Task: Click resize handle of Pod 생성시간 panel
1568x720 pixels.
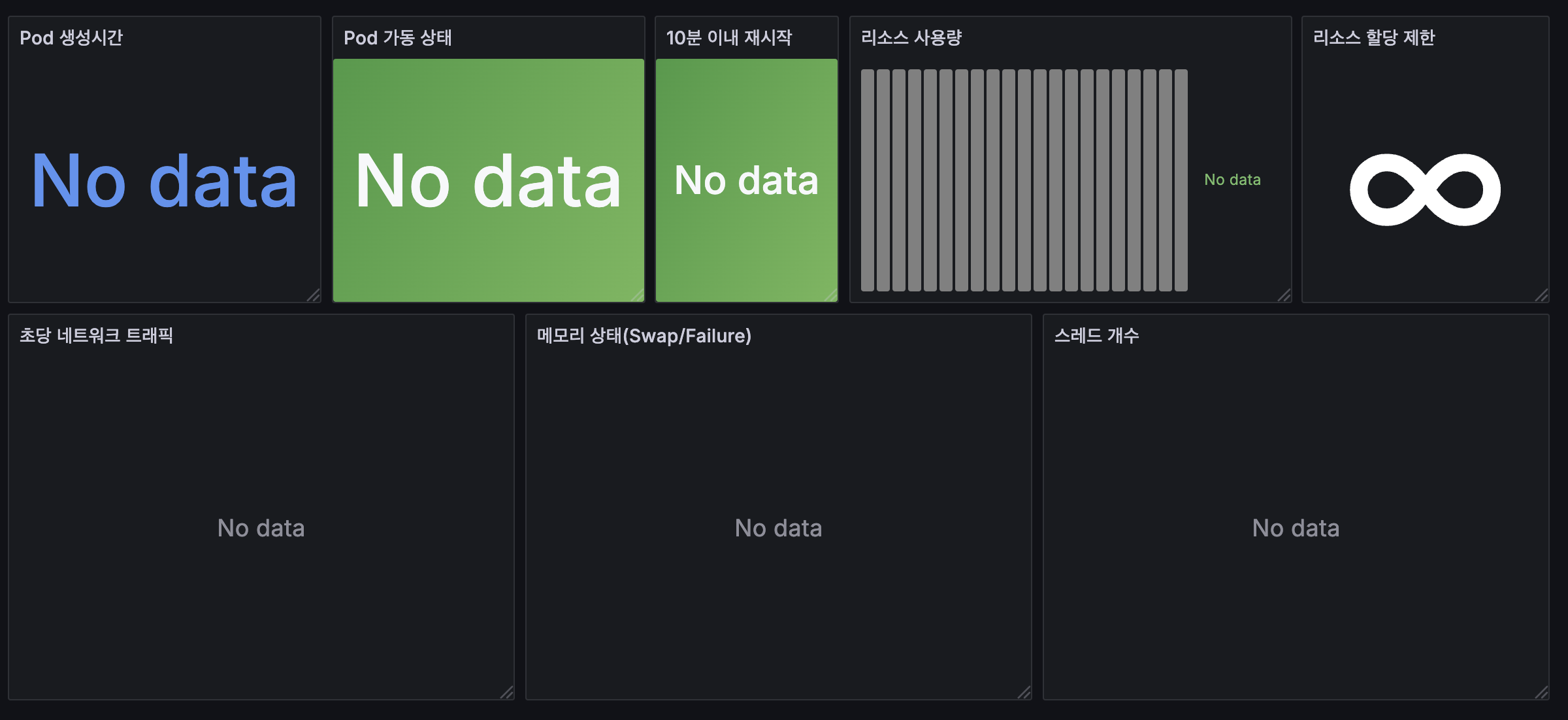Action: 314,295
